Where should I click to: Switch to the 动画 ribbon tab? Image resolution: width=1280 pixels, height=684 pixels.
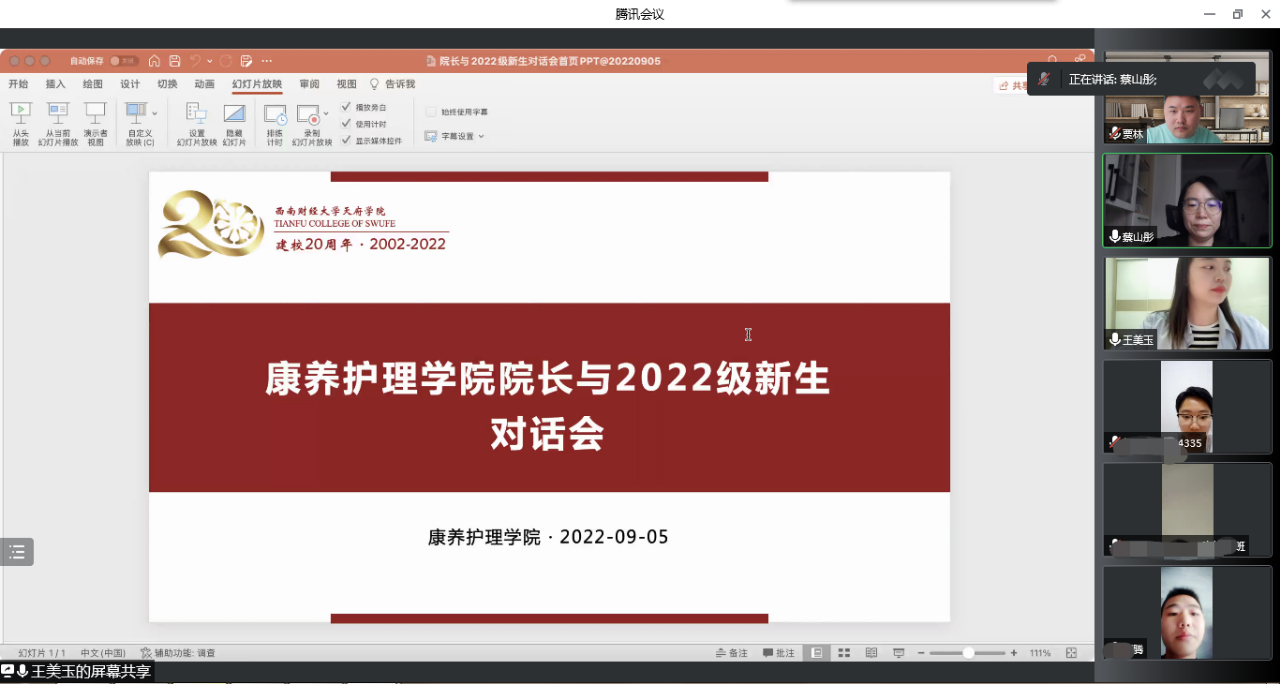tap(204, 84)
